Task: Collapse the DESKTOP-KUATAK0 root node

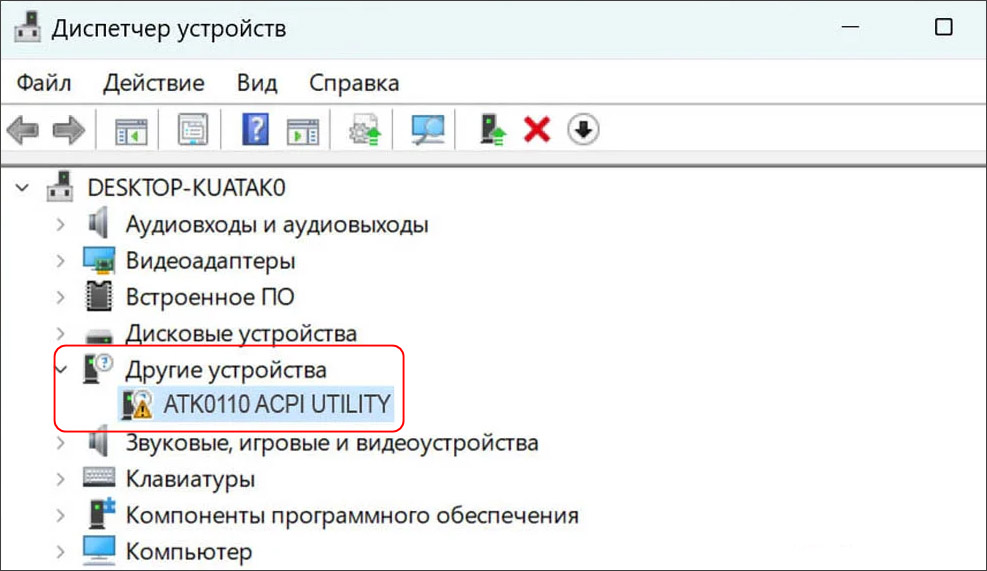Action: point(22,188)
